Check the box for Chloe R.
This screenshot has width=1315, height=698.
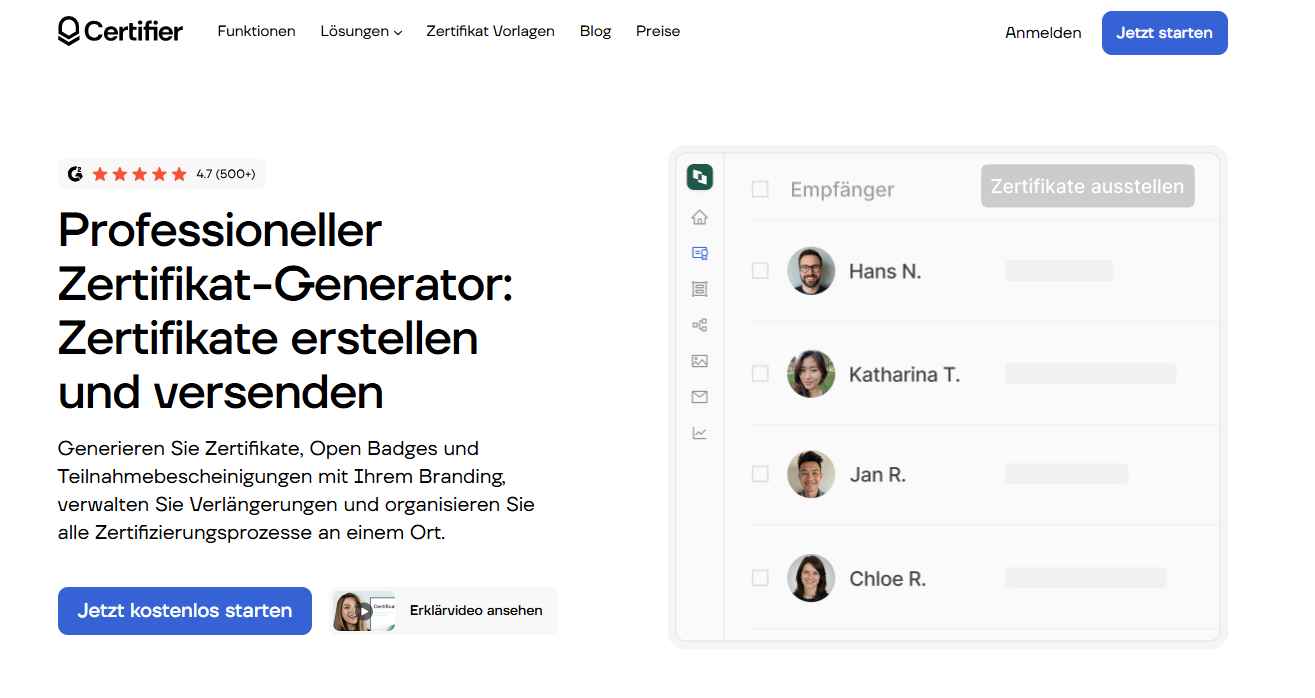(x=760, y=578)
